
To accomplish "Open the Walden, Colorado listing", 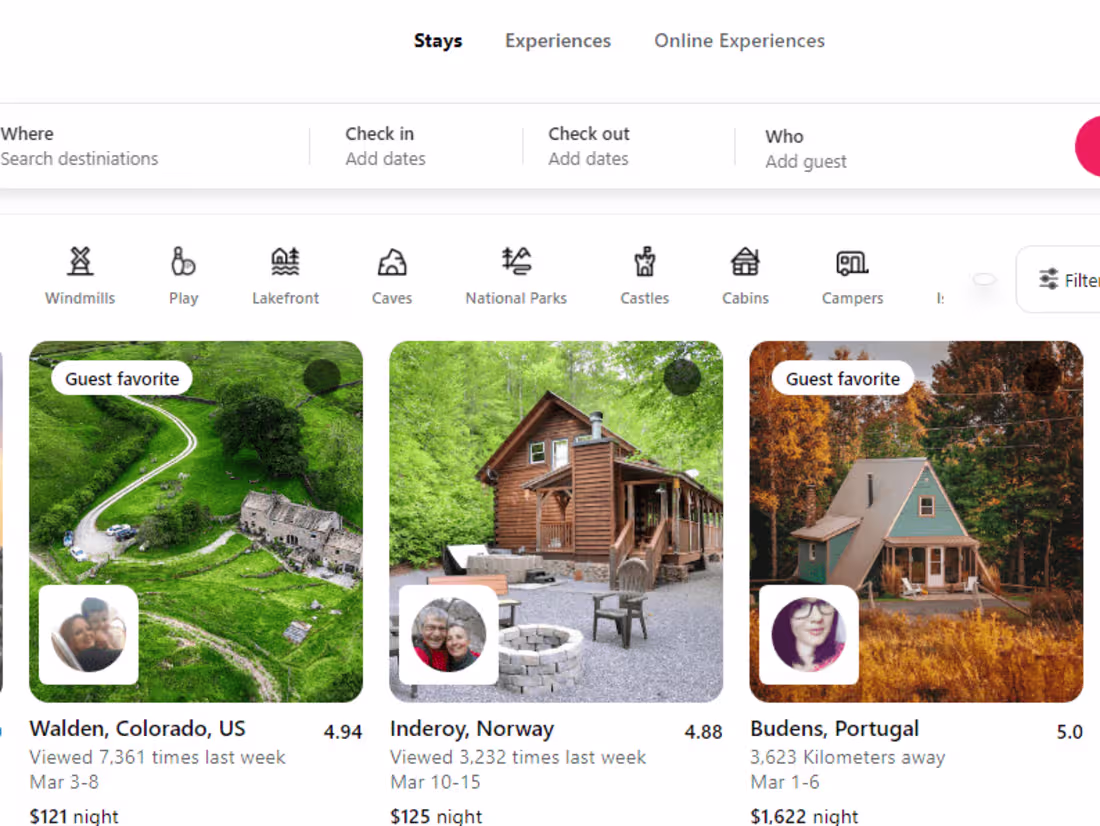I will (x=196, y=520).
